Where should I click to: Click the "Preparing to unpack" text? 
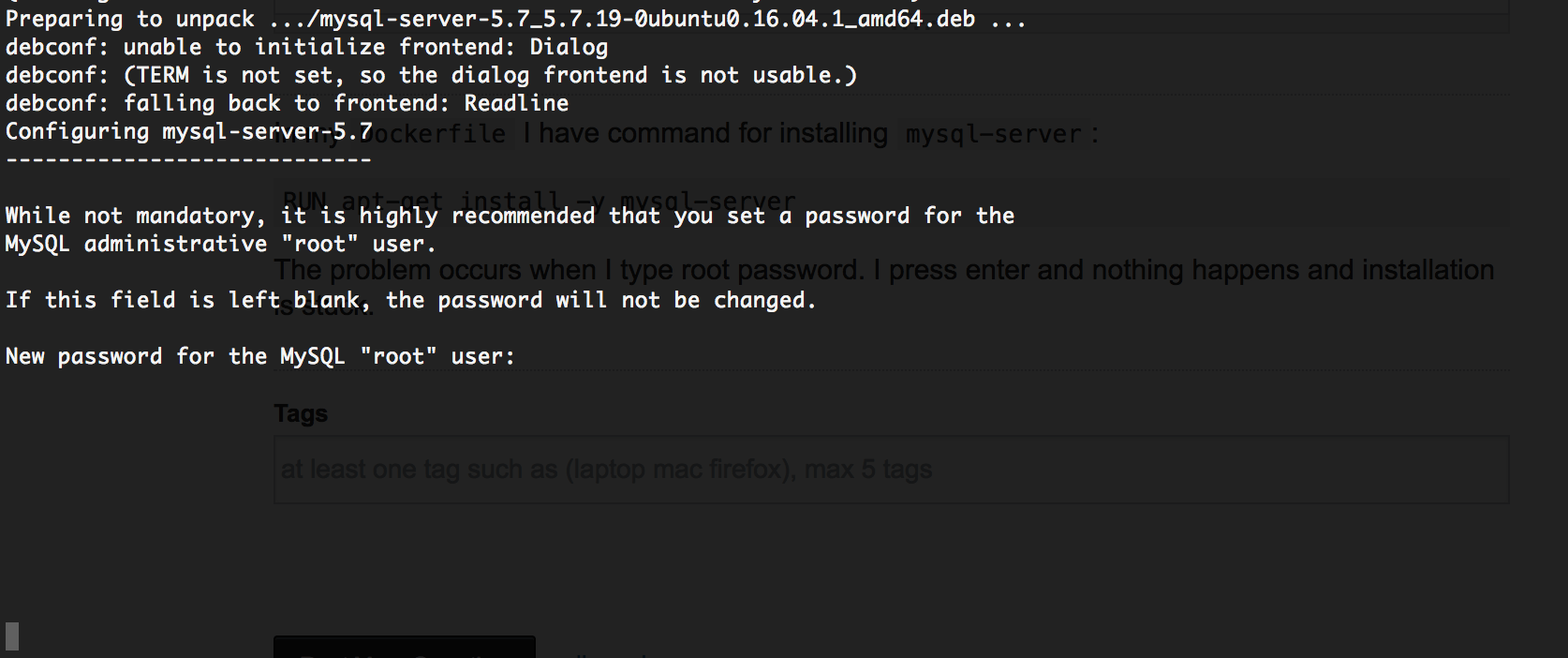click(x=130, y=19)
